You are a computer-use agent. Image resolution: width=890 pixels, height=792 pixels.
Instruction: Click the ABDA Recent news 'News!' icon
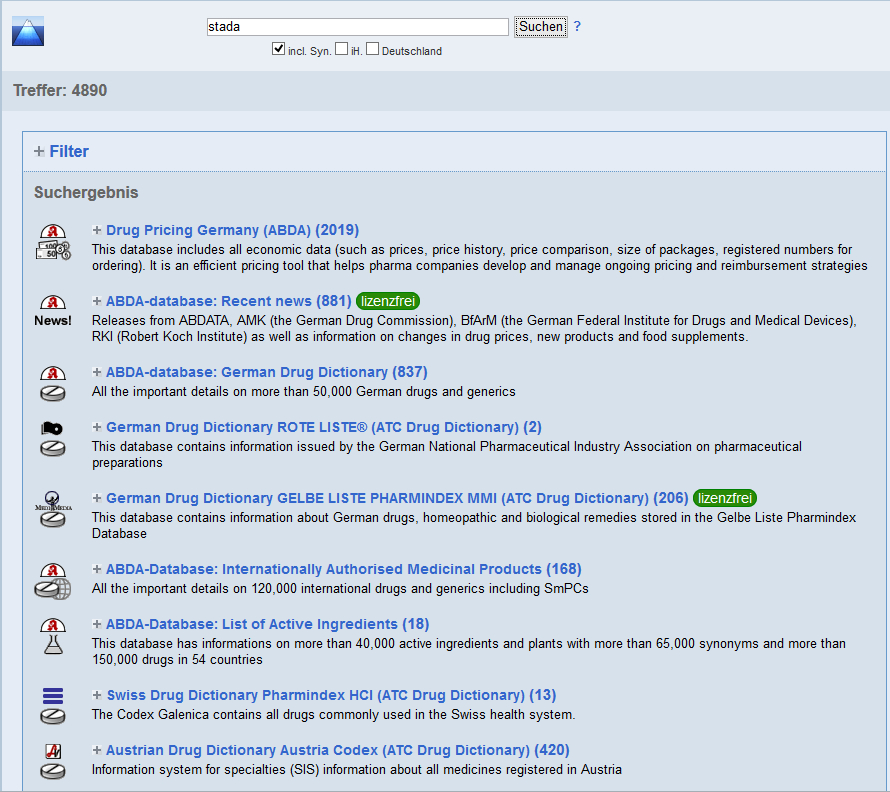[53, 311]
